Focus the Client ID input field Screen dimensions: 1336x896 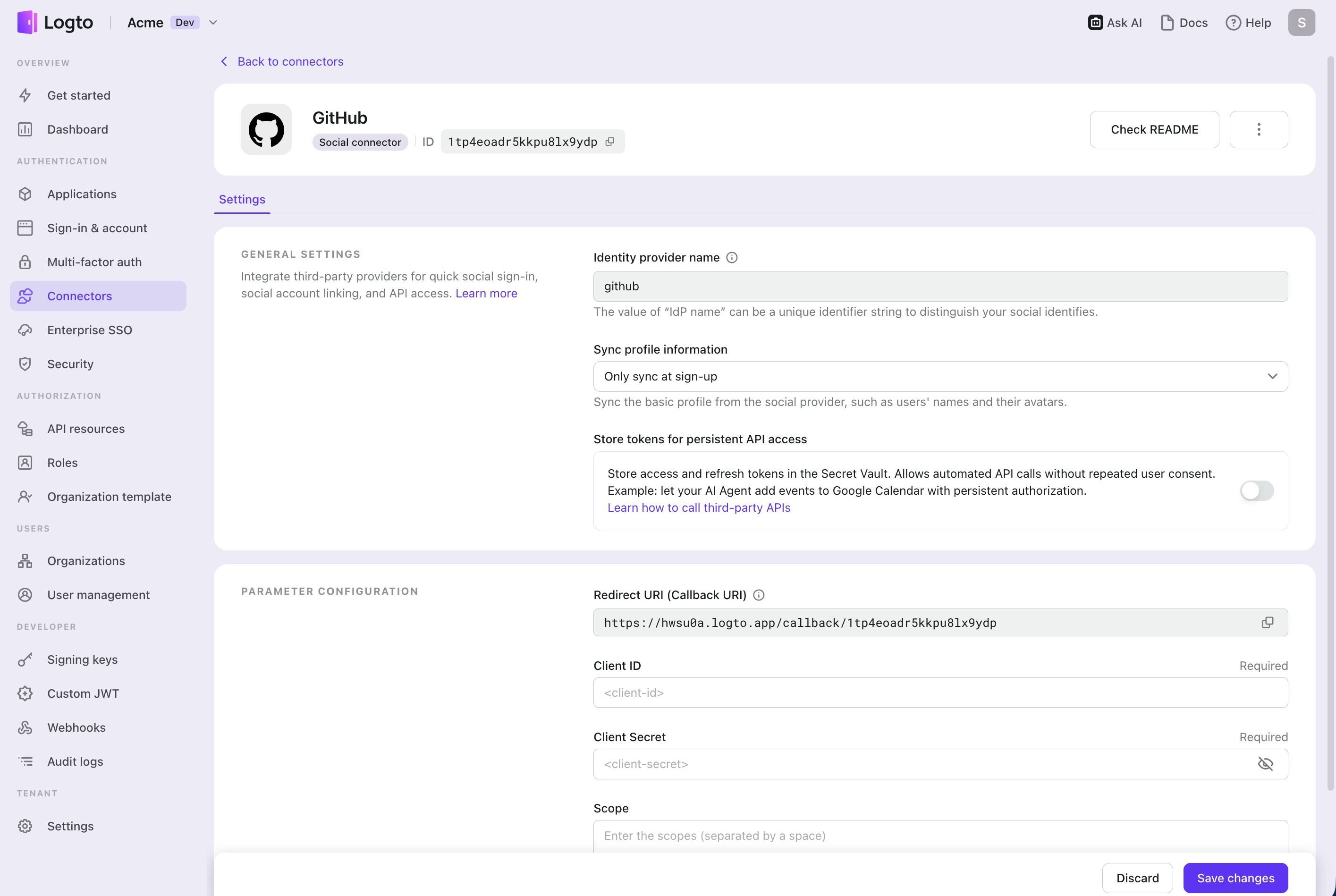pos(940,693)
